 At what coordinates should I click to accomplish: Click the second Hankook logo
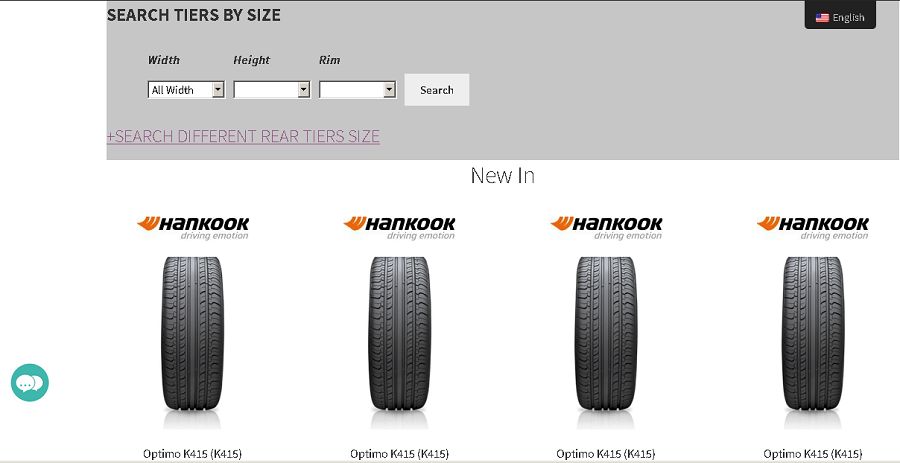coord(399,227)
